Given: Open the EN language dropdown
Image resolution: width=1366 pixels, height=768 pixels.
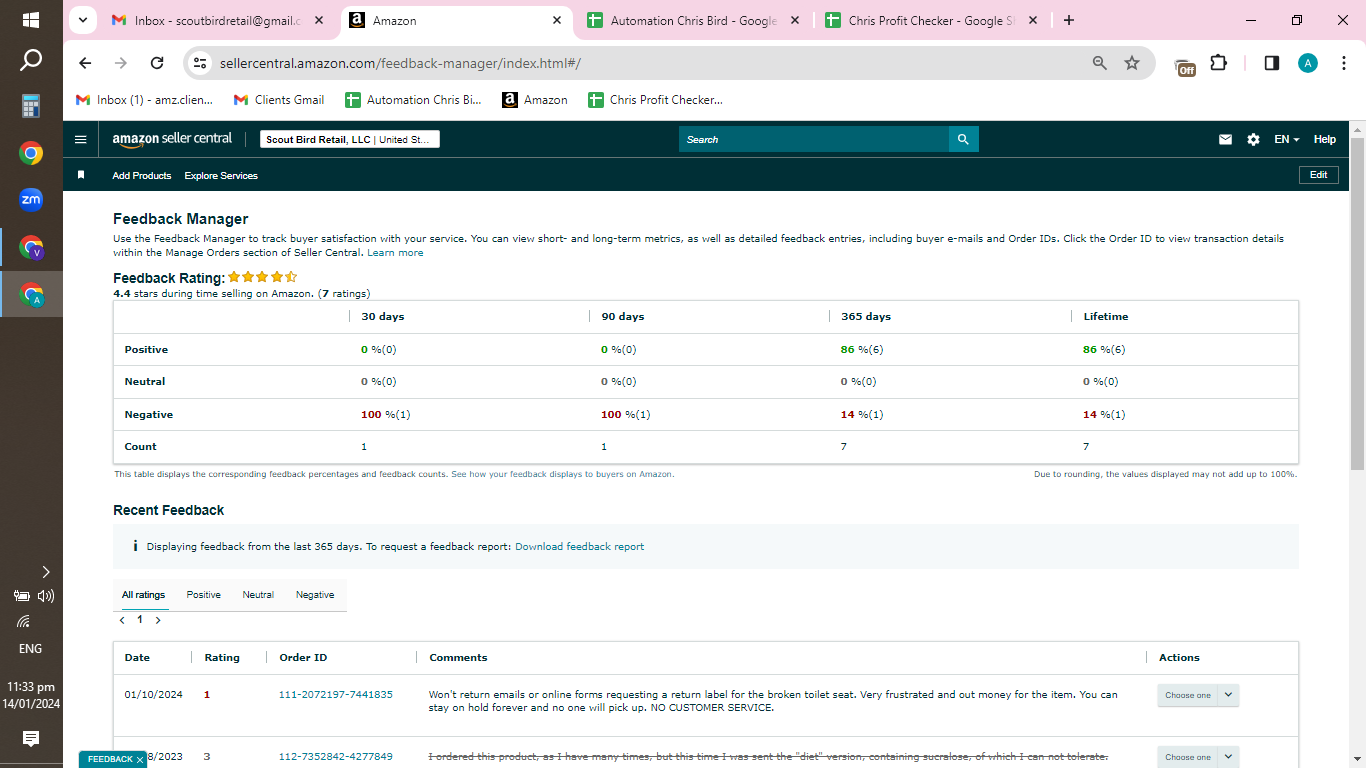Looking at the screenshot, I should coord(1287,140).
